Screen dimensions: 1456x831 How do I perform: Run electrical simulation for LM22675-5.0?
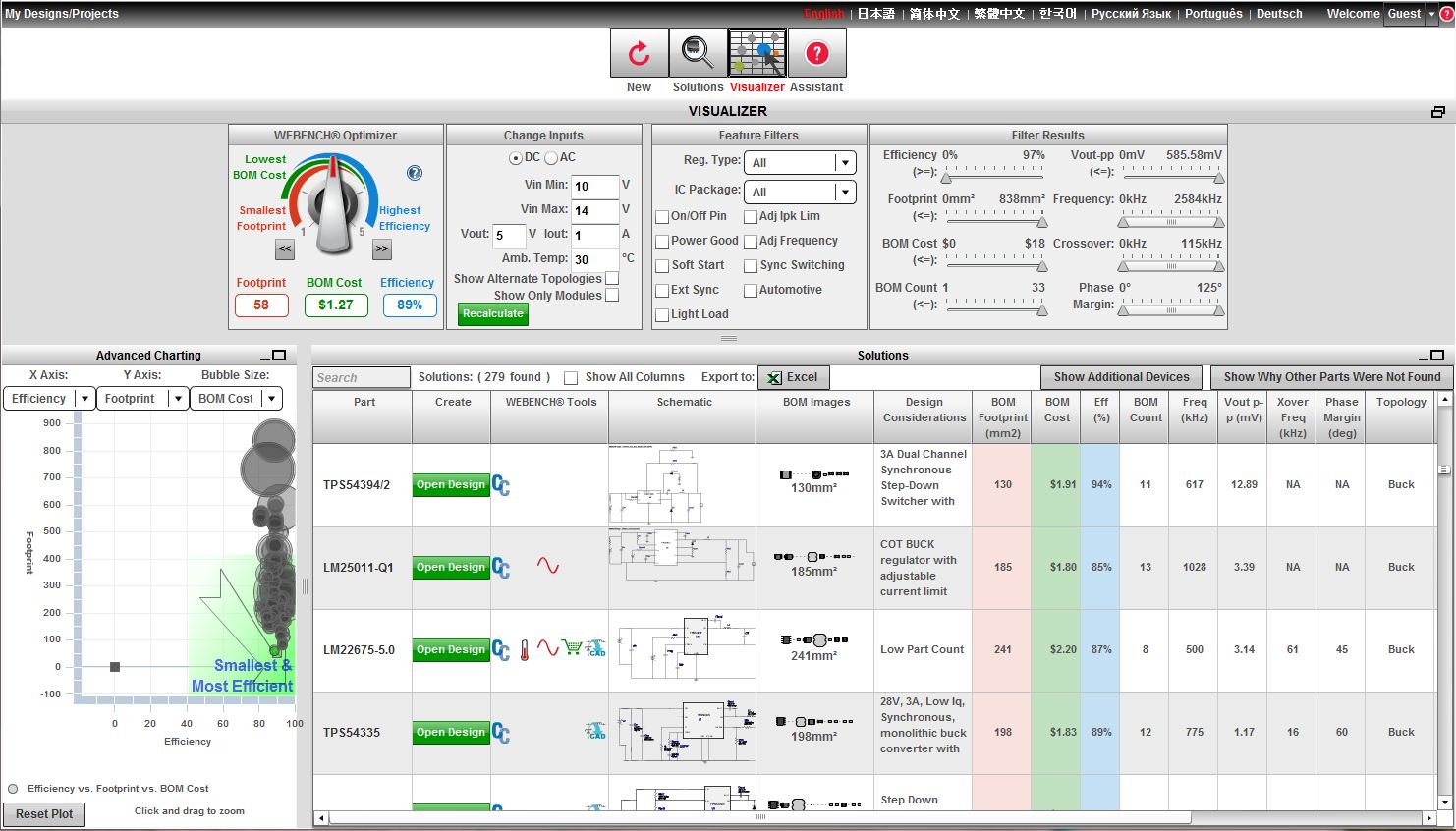click(x=547, y=648)
